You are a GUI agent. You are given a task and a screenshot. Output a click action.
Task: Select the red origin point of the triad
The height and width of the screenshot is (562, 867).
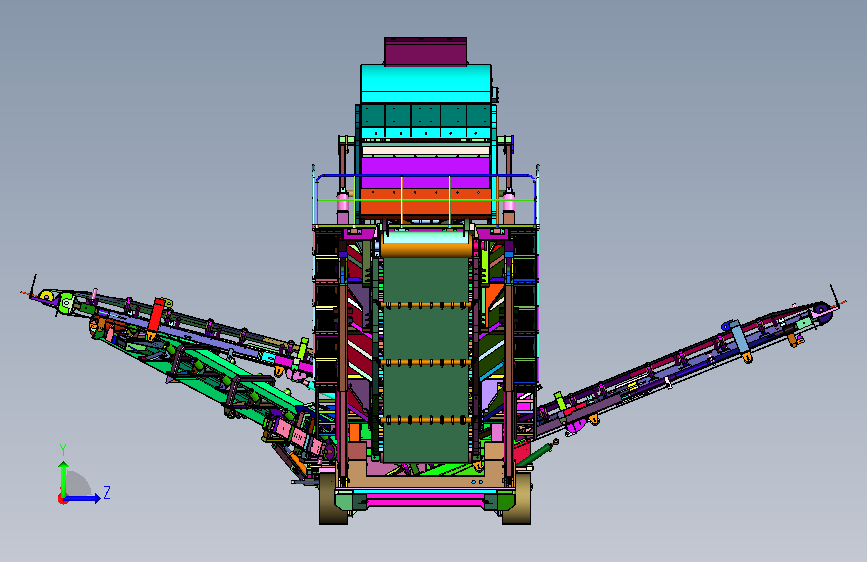tap(62, 499)
